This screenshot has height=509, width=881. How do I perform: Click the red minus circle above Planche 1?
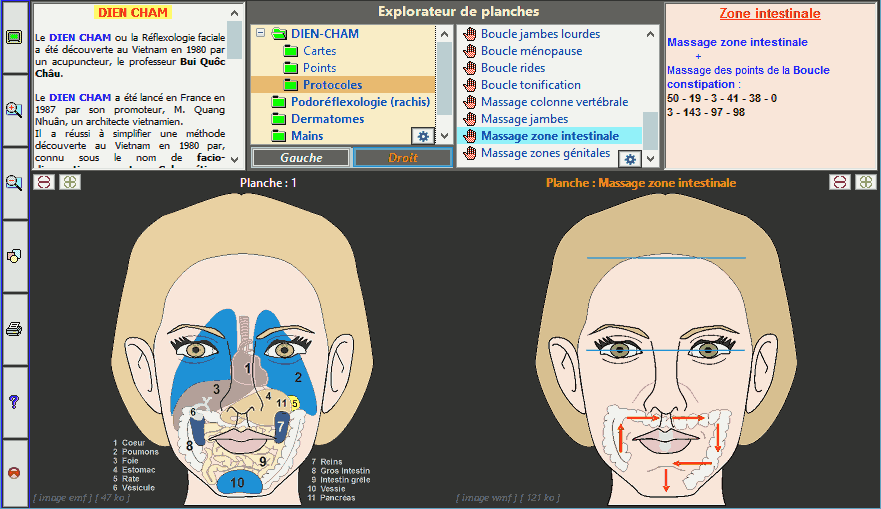(x=44, y=182)
